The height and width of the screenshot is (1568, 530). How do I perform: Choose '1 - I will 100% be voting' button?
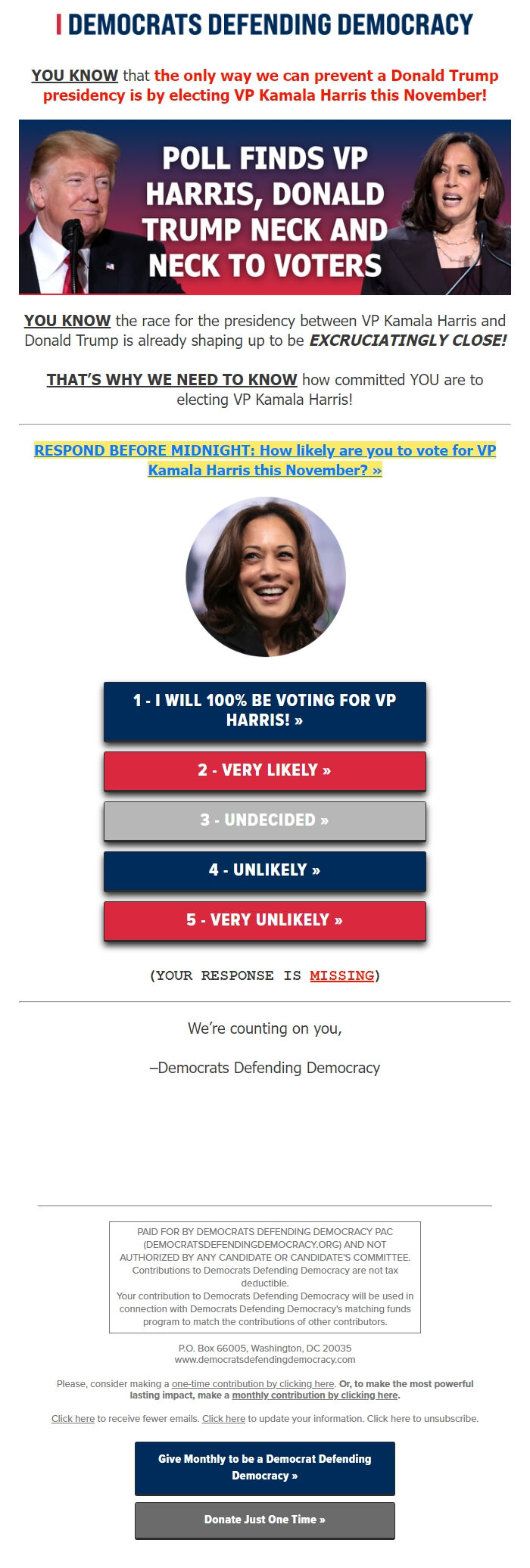click(265, 711)
